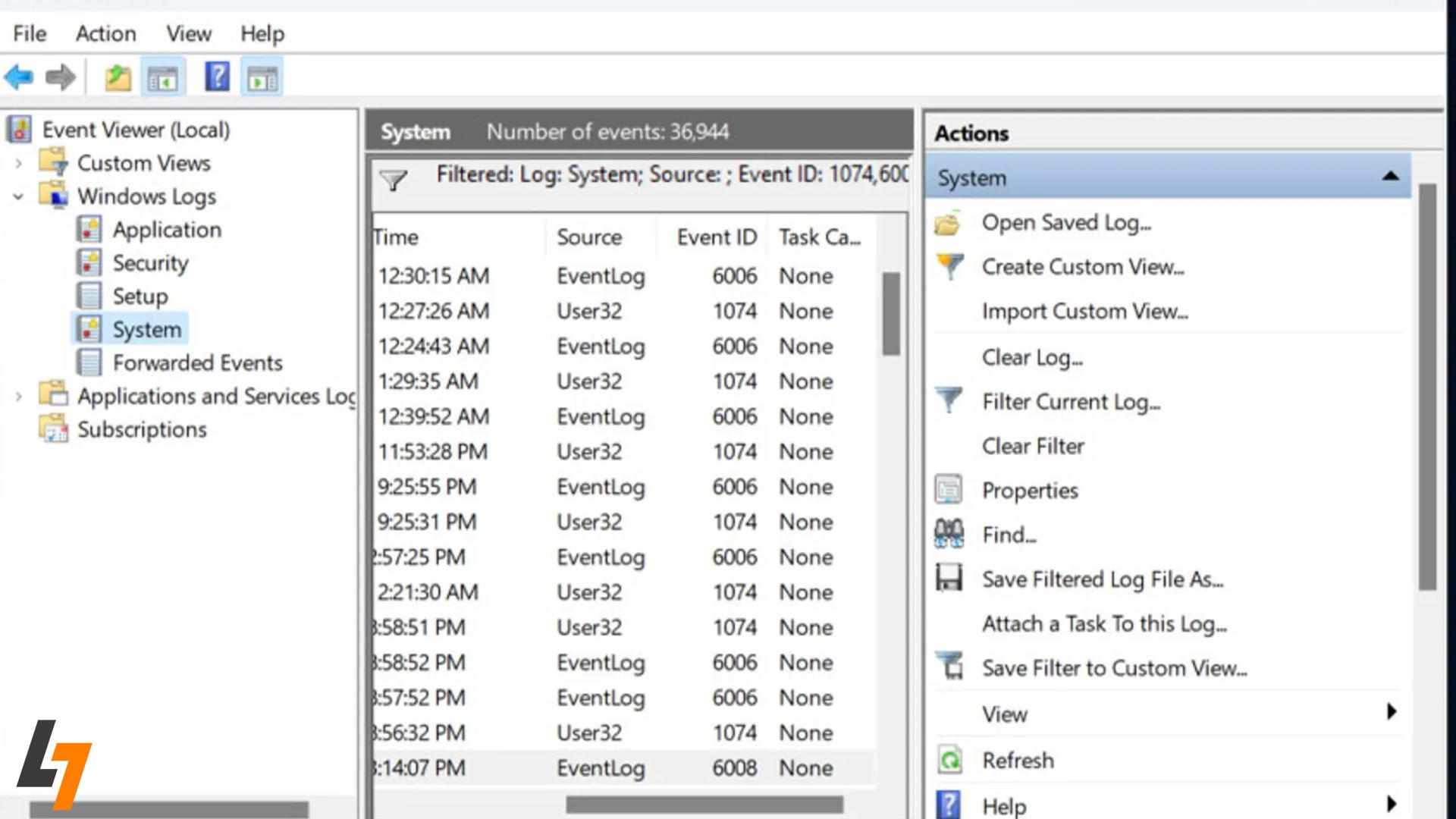Viewport: 1456px width, 819px height.
Task: Open the View menu in menu bar
Action: point(189,33)
